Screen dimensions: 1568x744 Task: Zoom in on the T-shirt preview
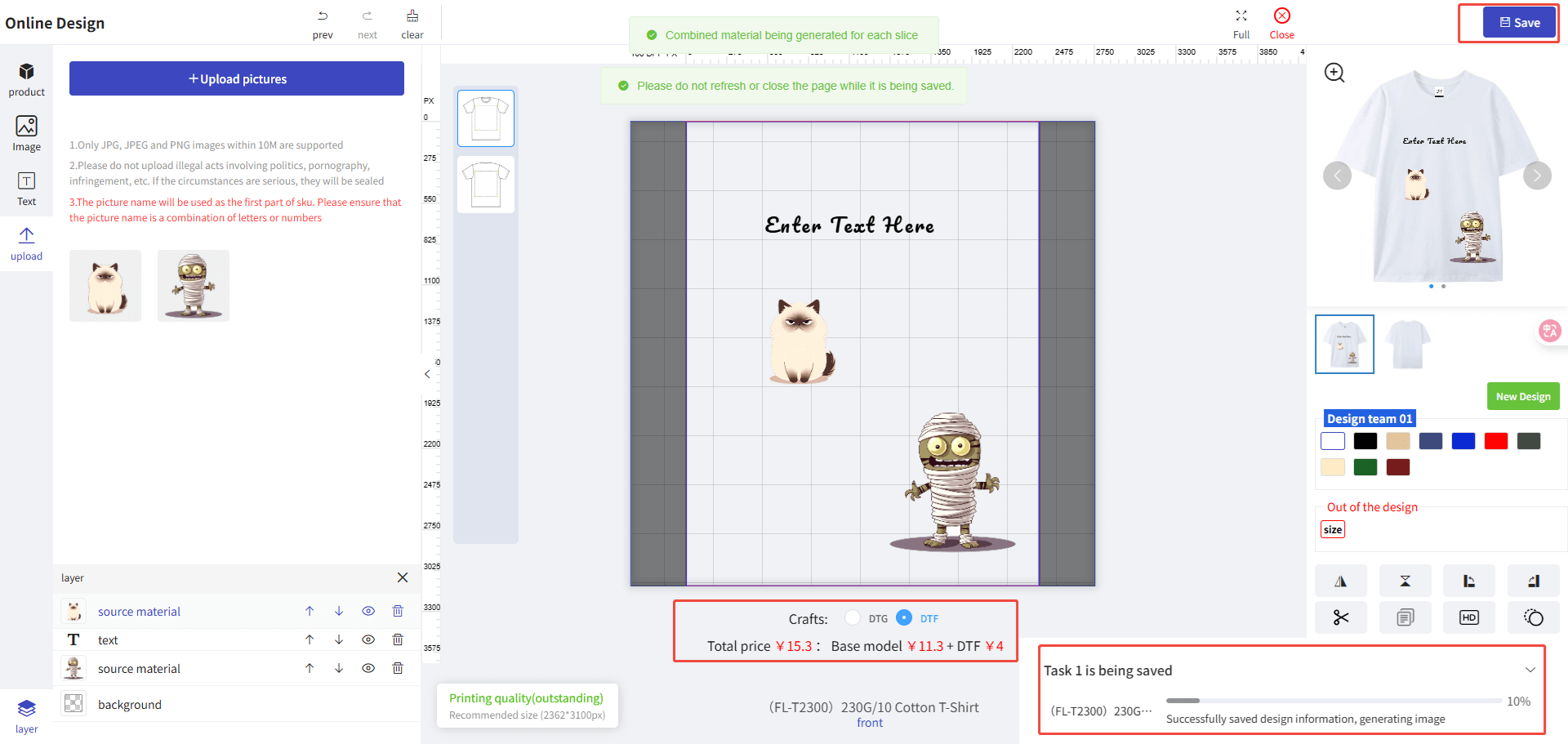(x=1334, y=73)
